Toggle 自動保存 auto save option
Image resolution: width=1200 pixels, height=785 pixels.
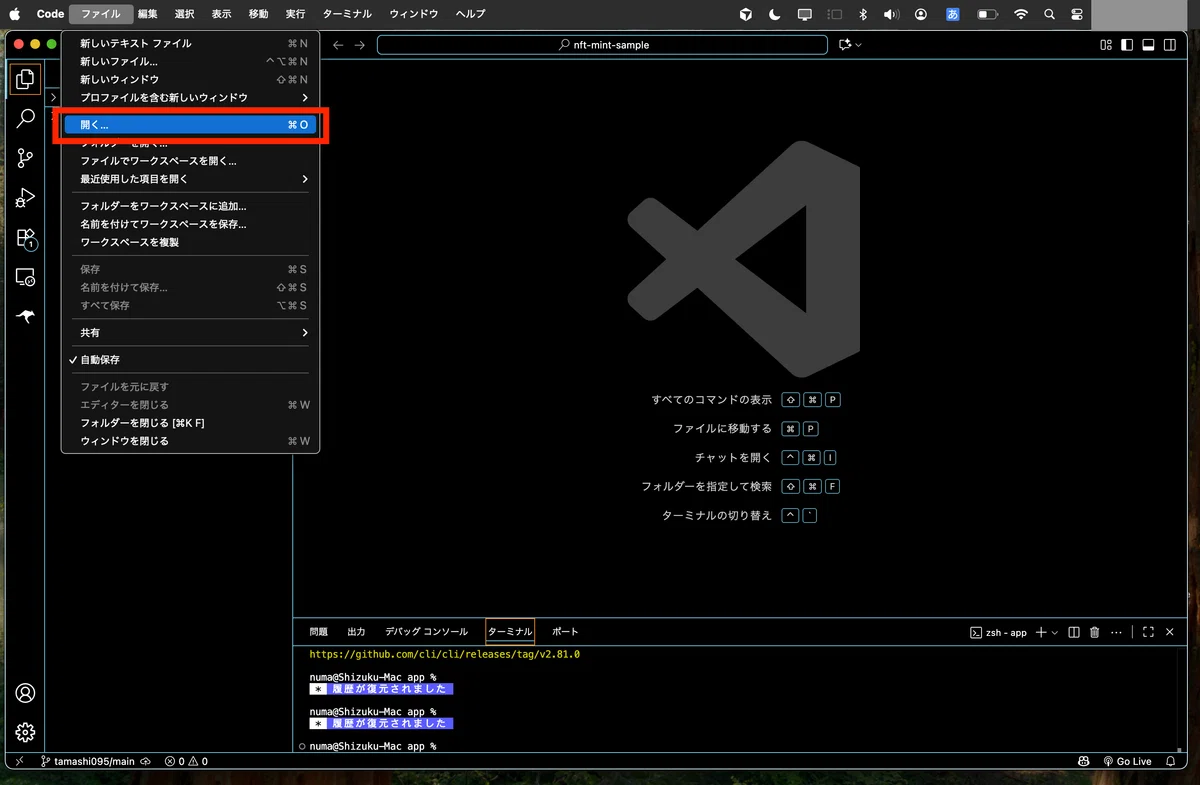tap(190, 359)
